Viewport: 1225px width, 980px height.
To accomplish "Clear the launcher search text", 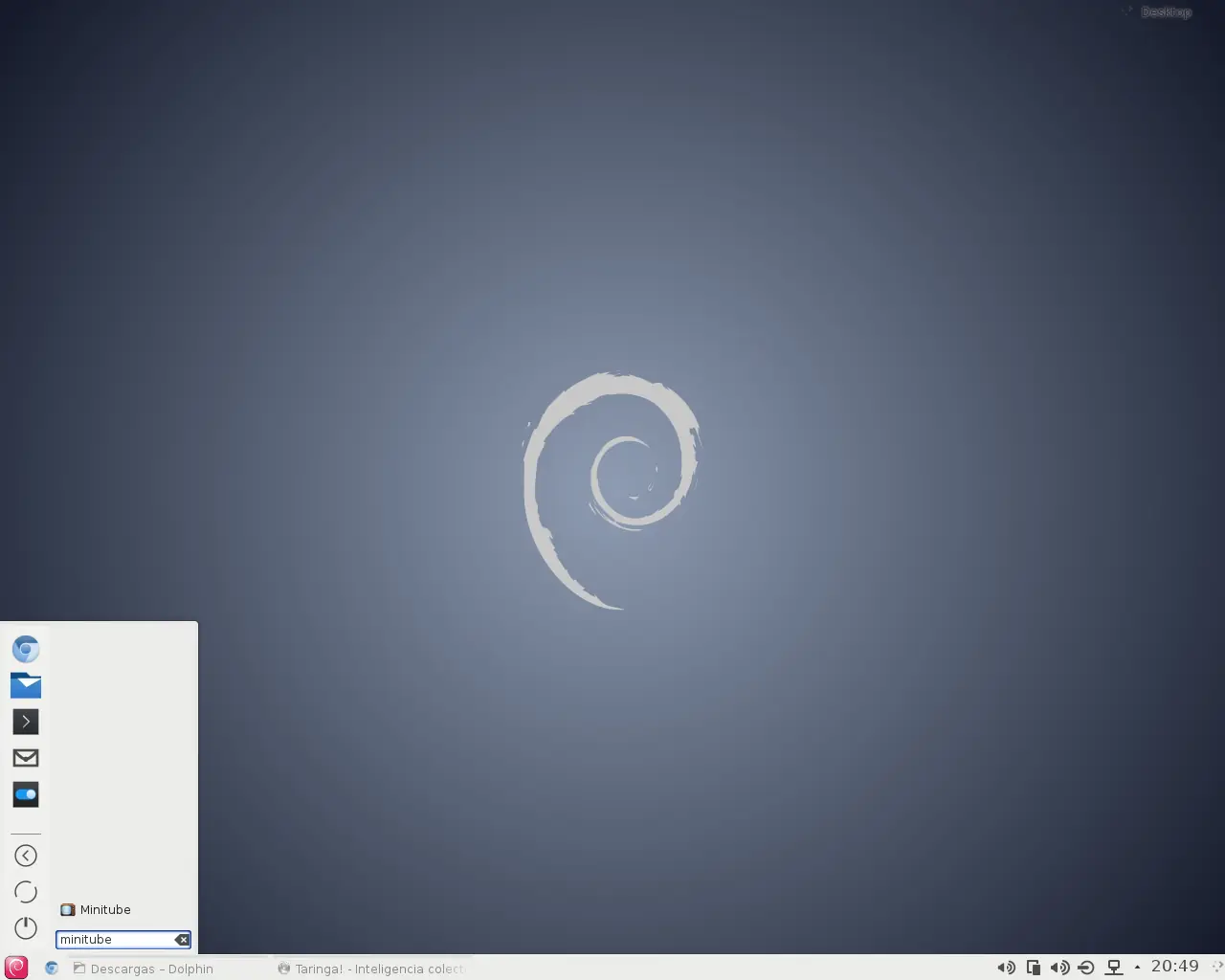I will tap(183, 940).
